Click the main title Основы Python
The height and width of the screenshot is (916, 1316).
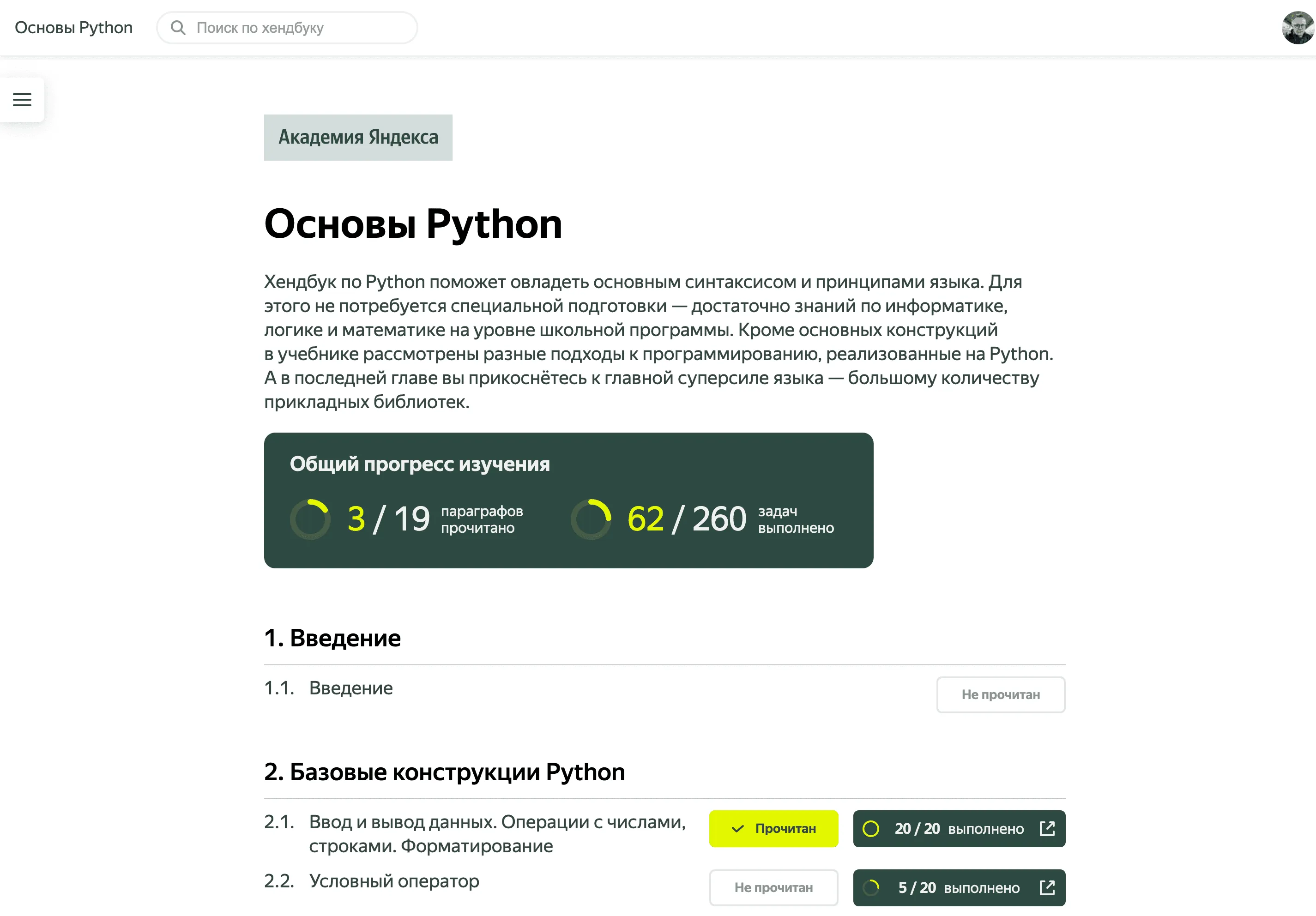413,223
